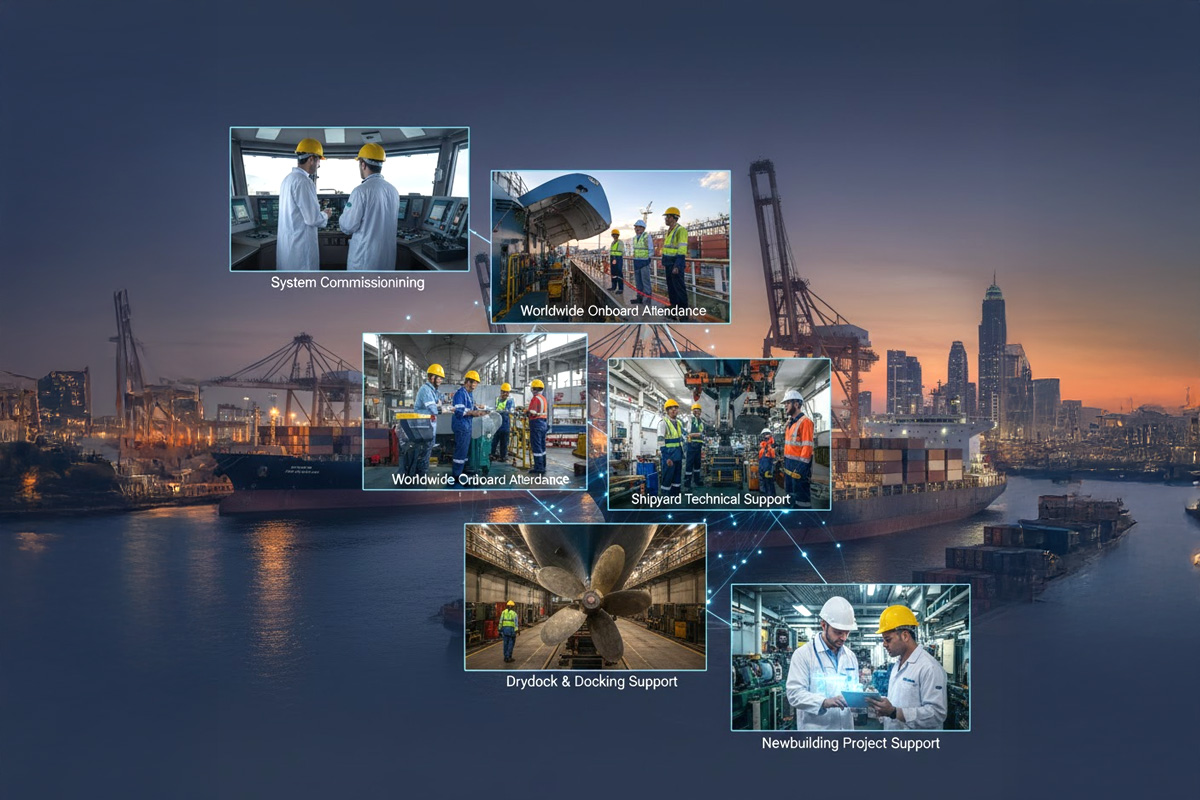The image size is (1200, 800).
Task: Select the ship deck photo with blue lifeboat
Action: coord(610,240)
